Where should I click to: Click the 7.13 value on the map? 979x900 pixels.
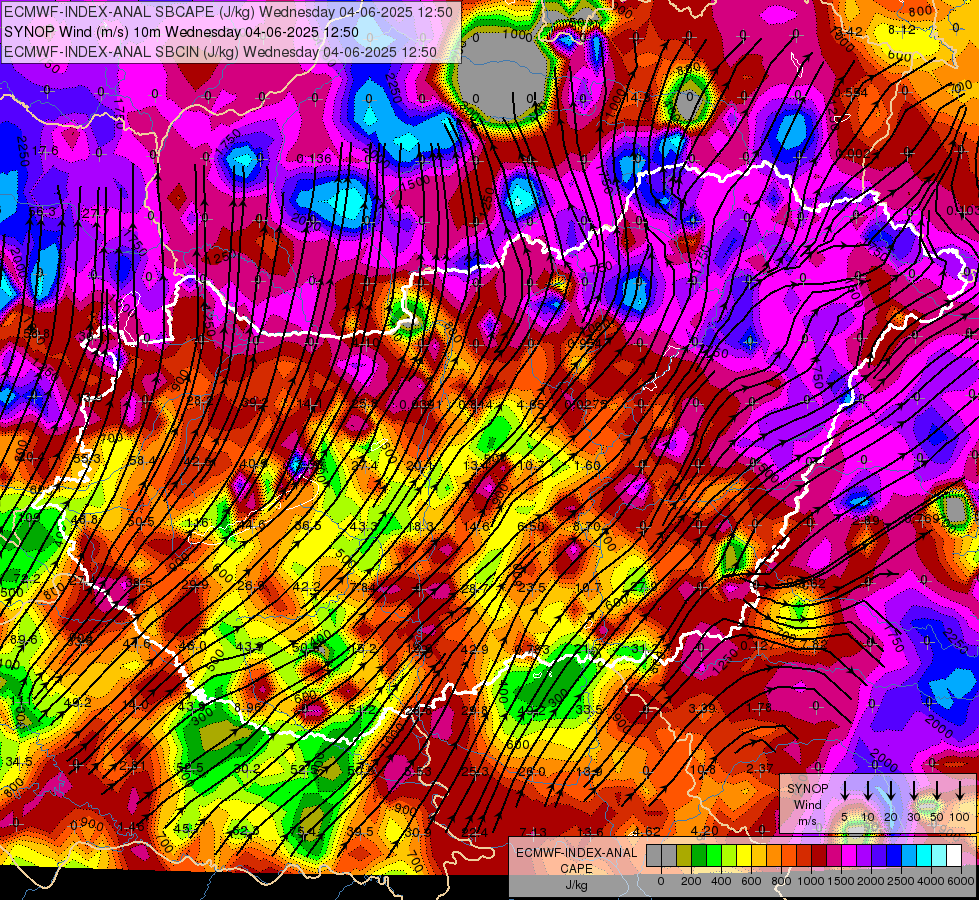click(533, 832)
